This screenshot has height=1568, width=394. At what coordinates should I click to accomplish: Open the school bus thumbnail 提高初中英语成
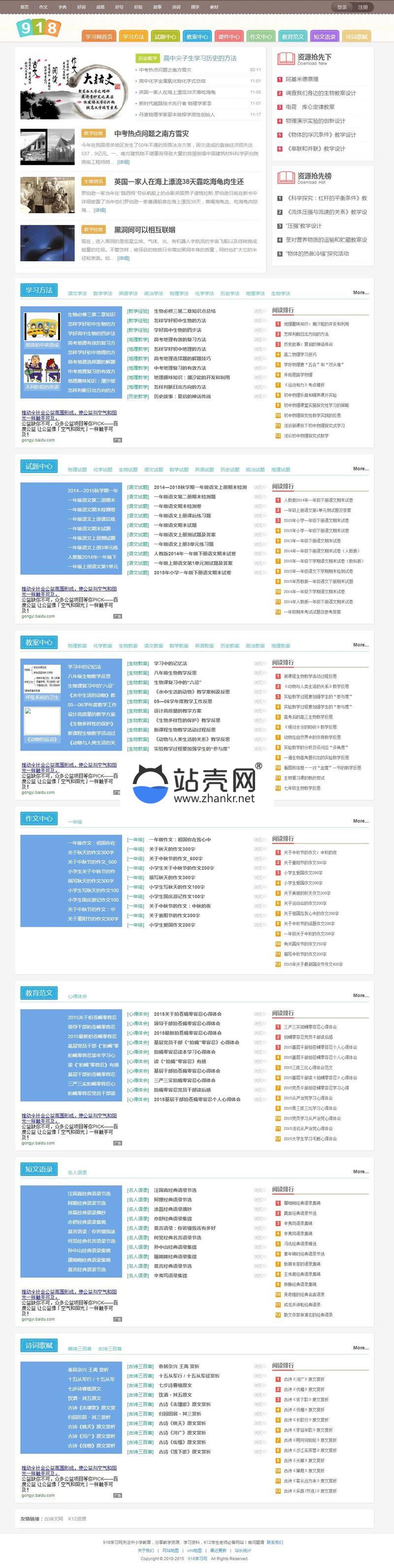[x=42, y=331]
